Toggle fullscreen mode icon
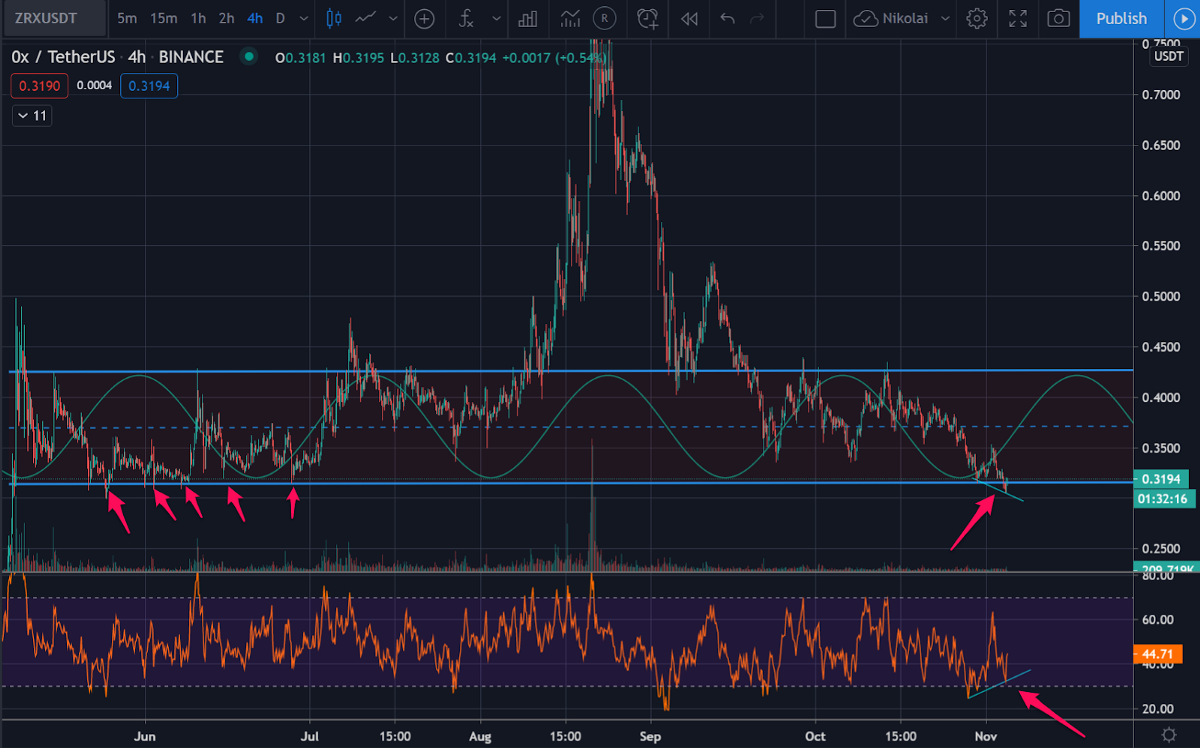Image resolution: width=1200 pixels, height=748 pixels. click(1018, 18)
